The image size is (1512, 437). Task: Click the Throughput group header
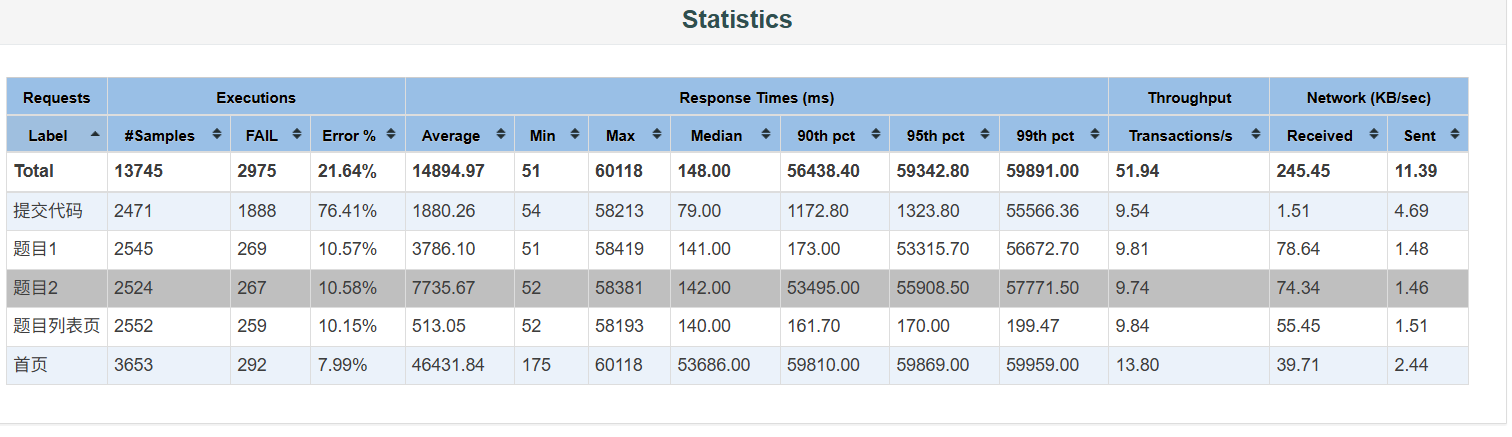[x=1189, y=98]
